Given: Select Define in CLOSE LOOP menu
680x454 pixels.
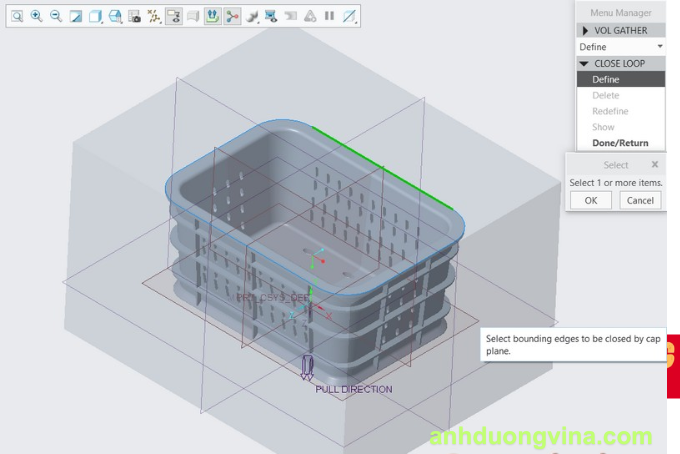Looking at the screenshot, I should coord(606,79).
